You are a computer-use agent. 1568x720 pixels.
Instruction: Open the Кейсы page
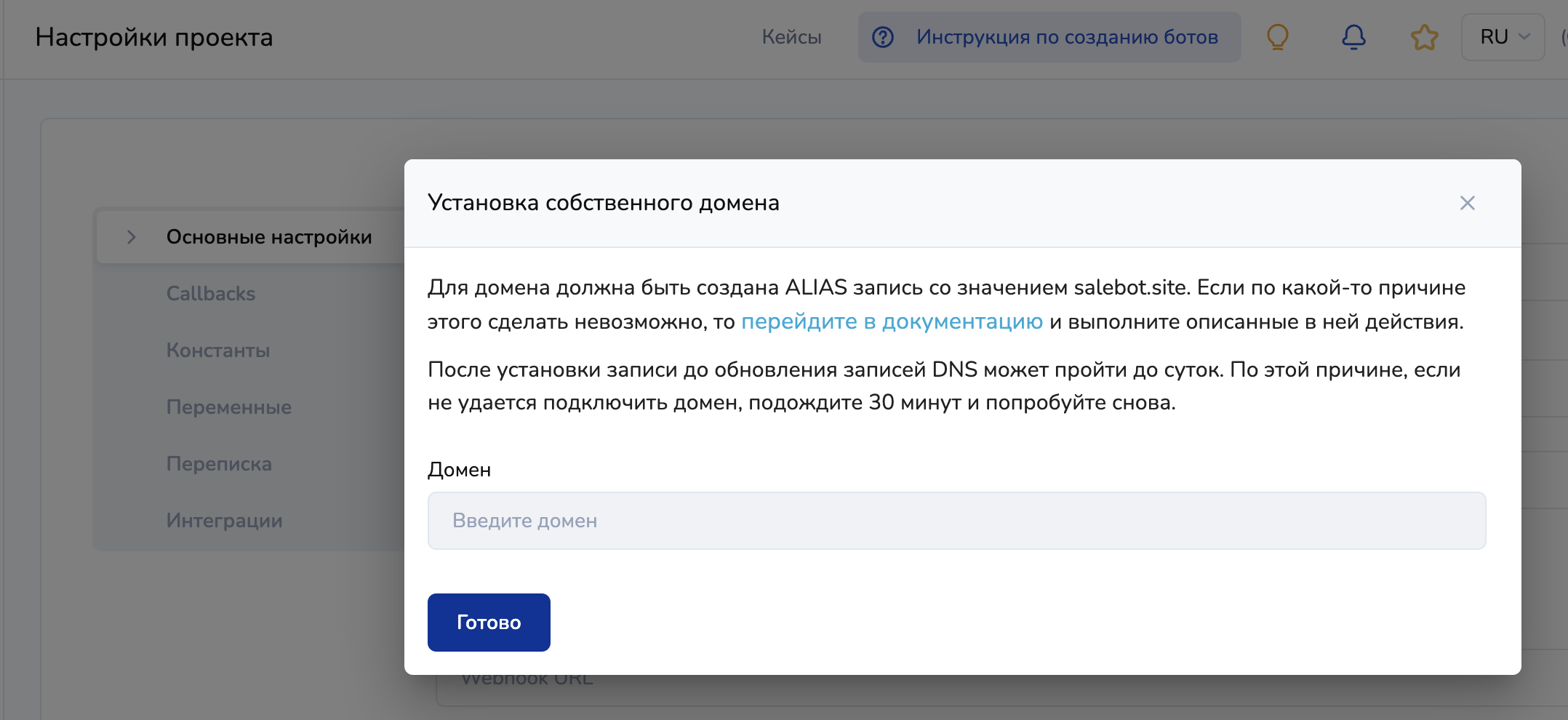[x=791, y=37]
